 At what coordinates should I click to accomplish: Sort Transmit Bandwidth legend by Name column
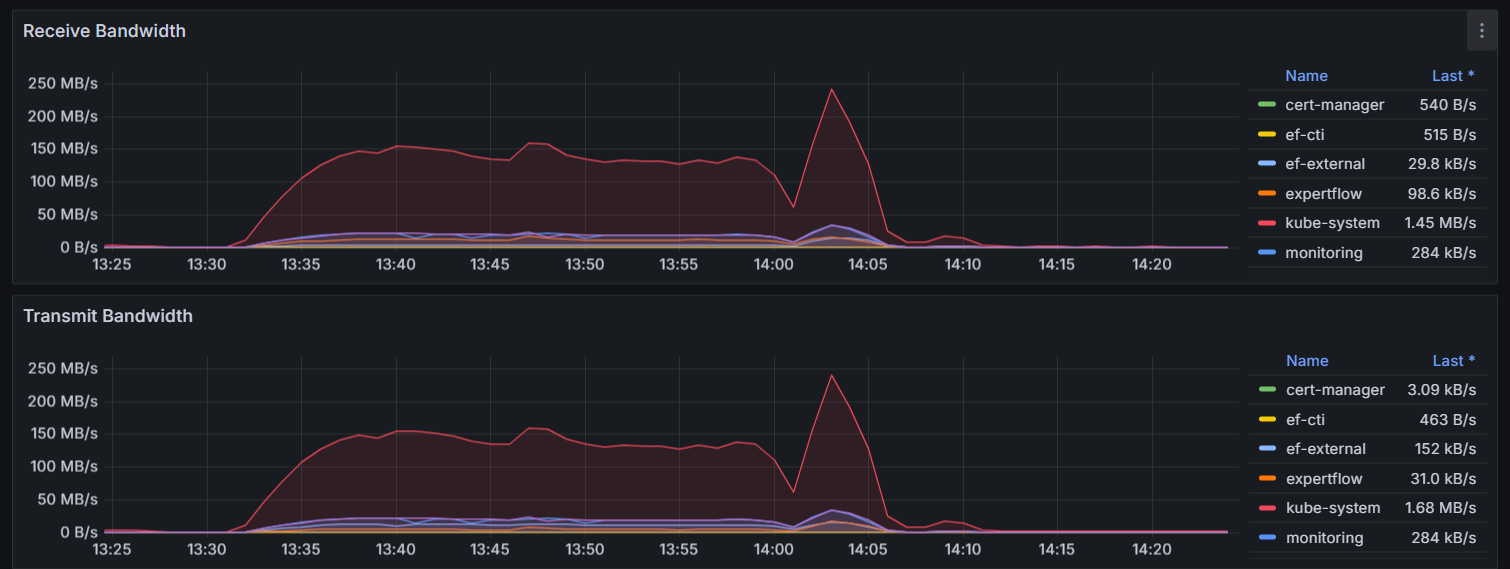click(x=1306, y=361)
